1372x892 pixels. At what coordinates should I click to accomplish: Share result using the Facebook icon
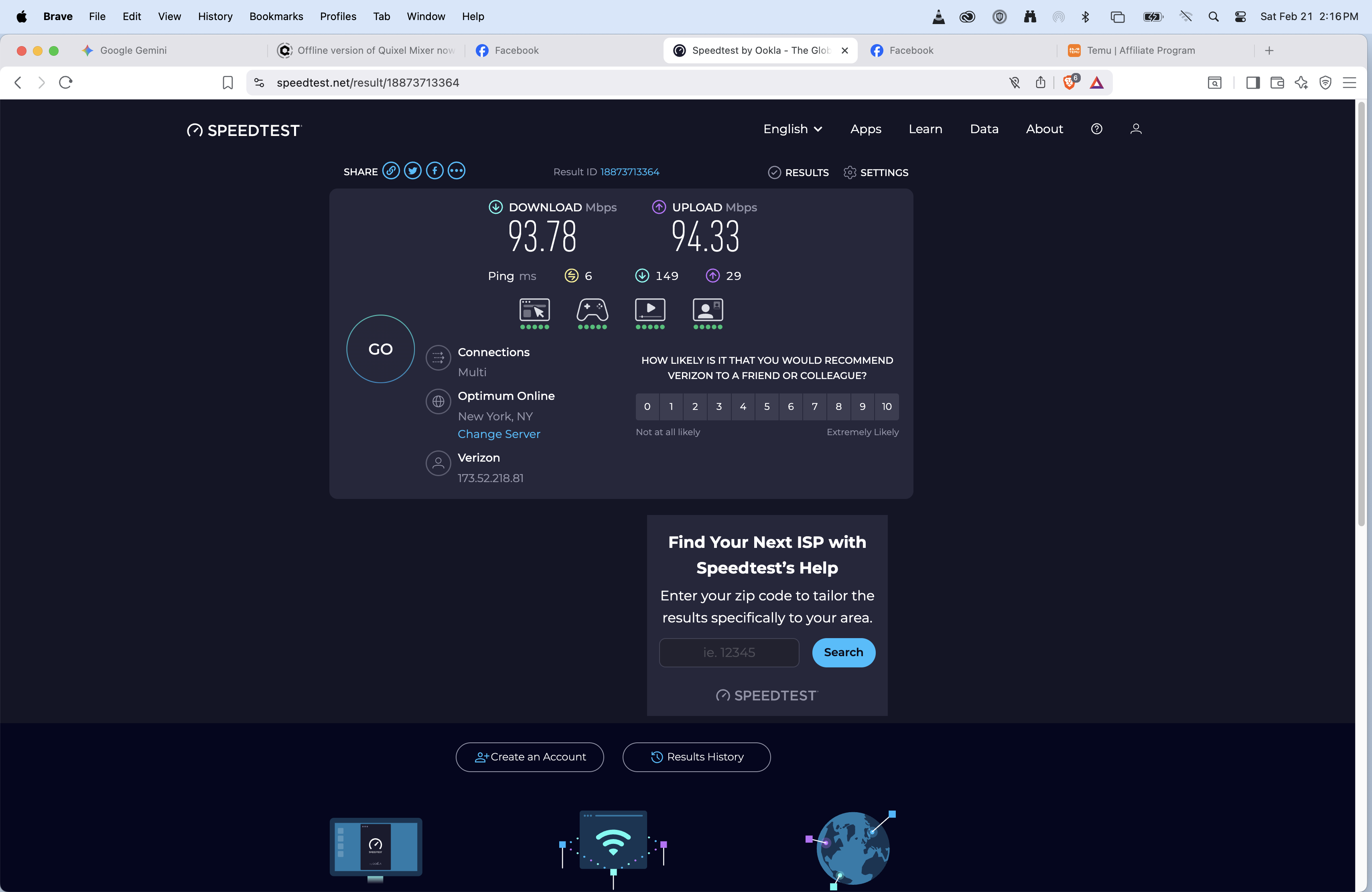coord(434,171)
